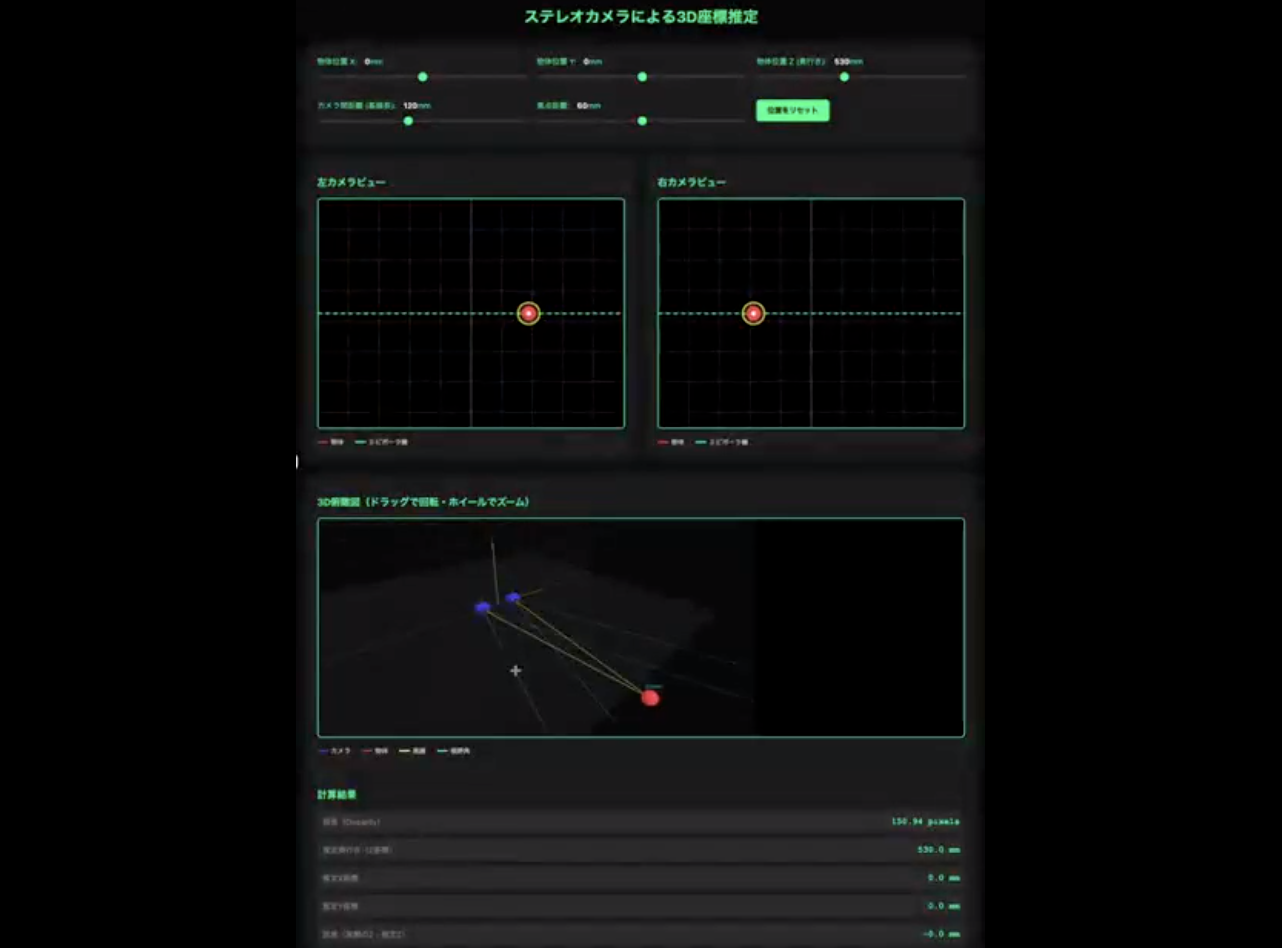Click the green position reset button
The image size is (1282, 948).
[x=793, y=111]
